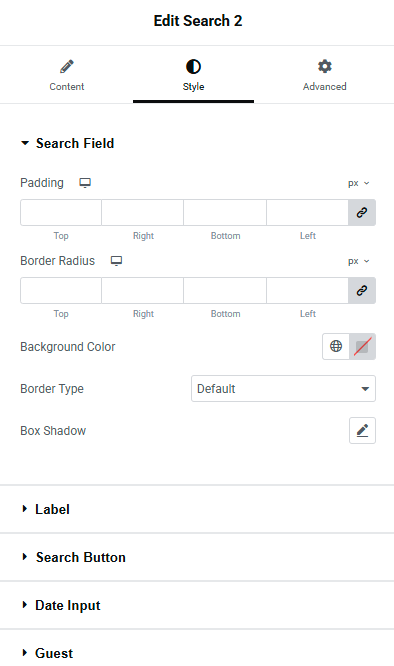Screen dimensions: 394x666
Task: Click the Padding Top input field
Action: click(x=61, y=212)
